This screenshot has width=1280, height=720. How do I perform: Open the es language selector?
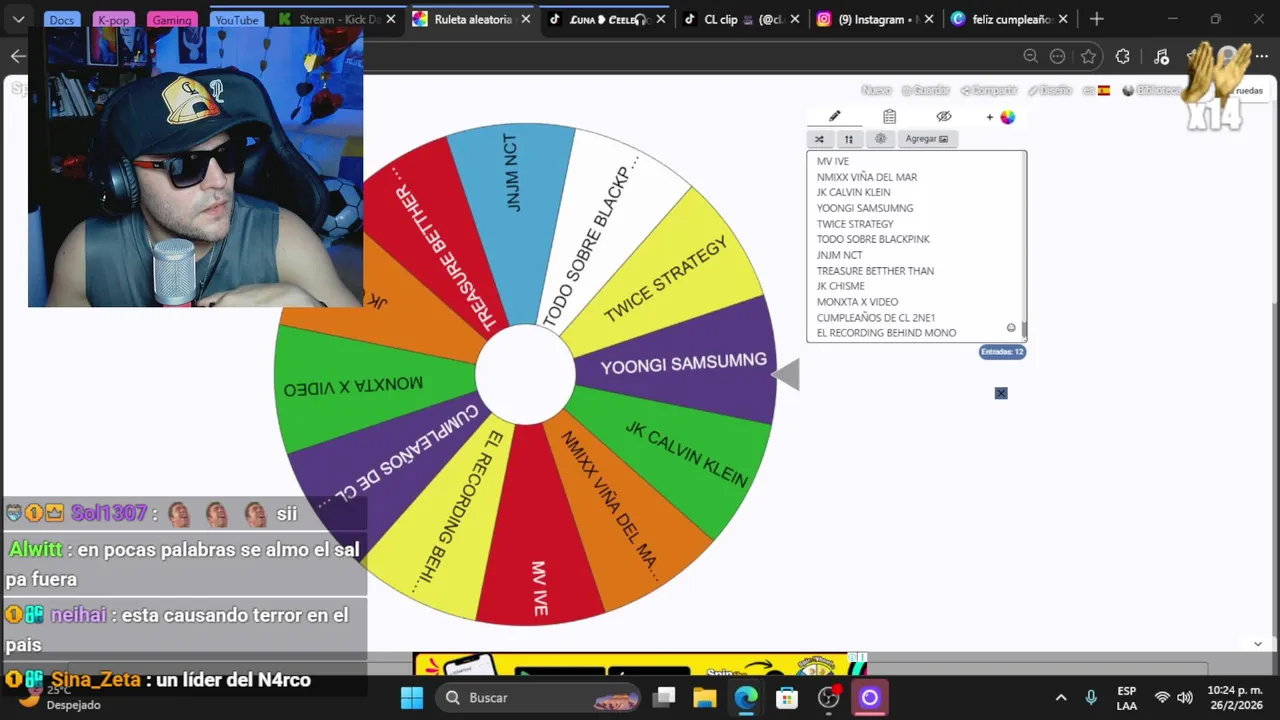[x=1096, y=90]
